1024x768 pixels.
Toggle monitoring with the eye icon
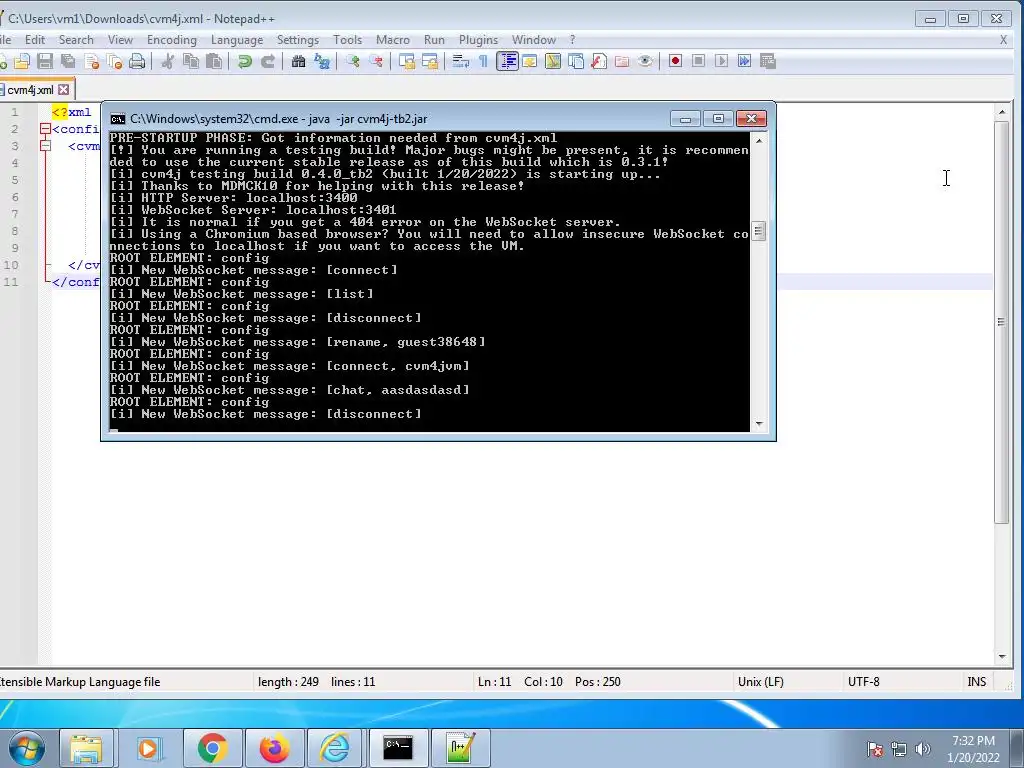coord(645,61)
